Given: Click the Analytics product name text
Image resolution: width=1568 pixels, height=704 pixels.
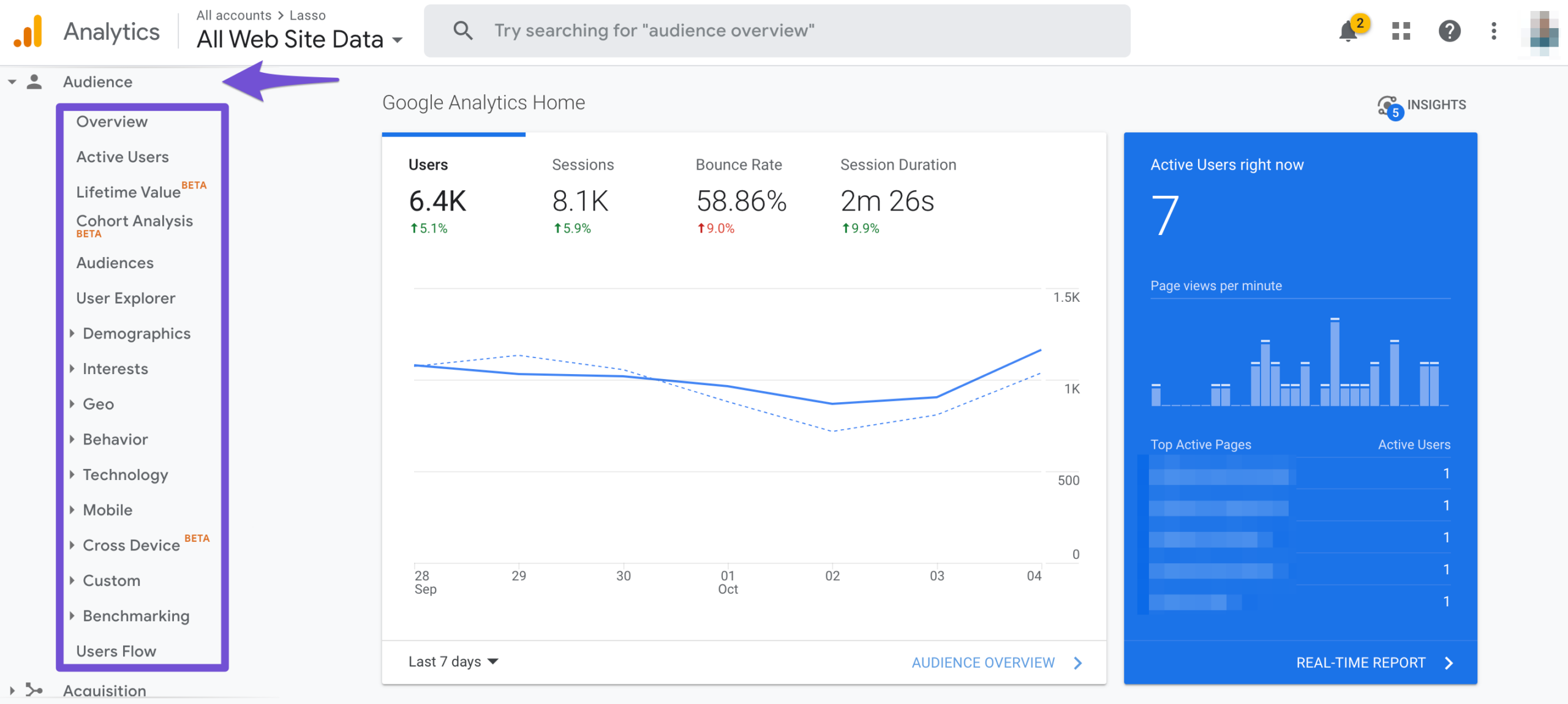Looking at the screenshot, I should (x=111, y=32).
